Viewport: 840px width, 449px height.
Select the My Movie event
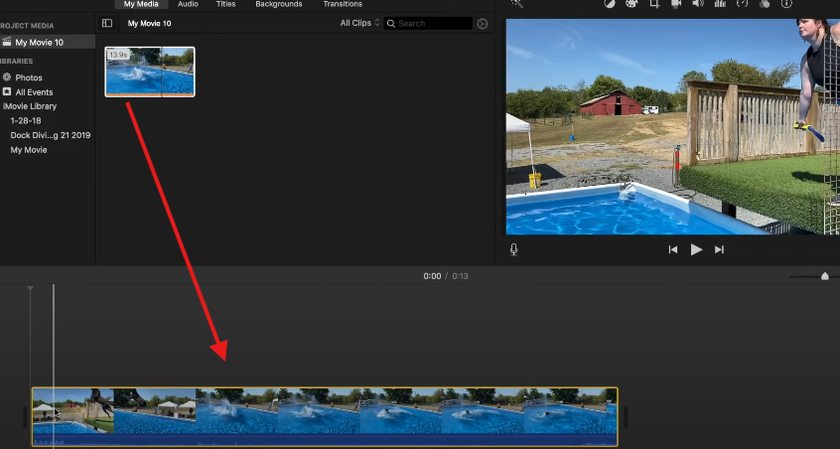(29, 150)
